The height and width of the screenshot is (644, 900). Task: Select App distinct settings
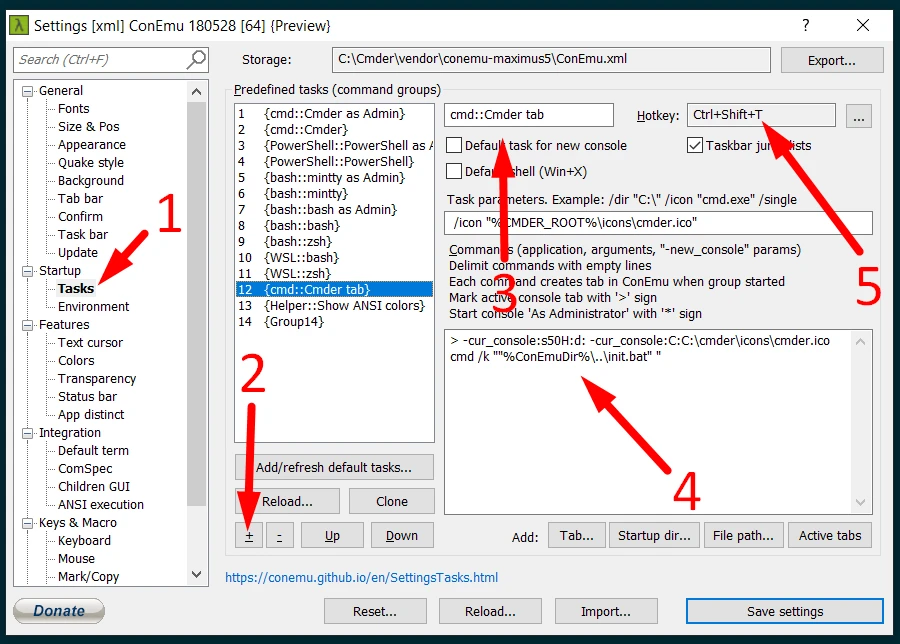(x=91, y=414)
